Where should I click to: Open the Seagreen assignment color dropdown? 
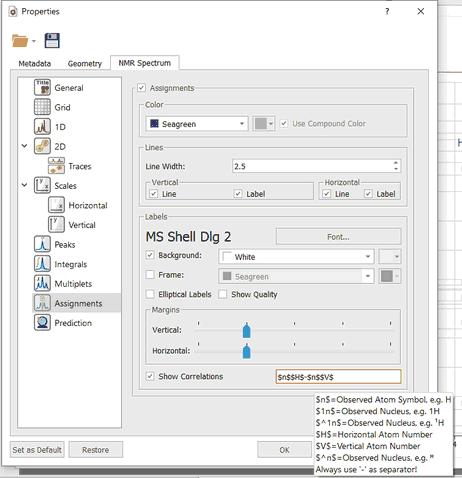197,124
